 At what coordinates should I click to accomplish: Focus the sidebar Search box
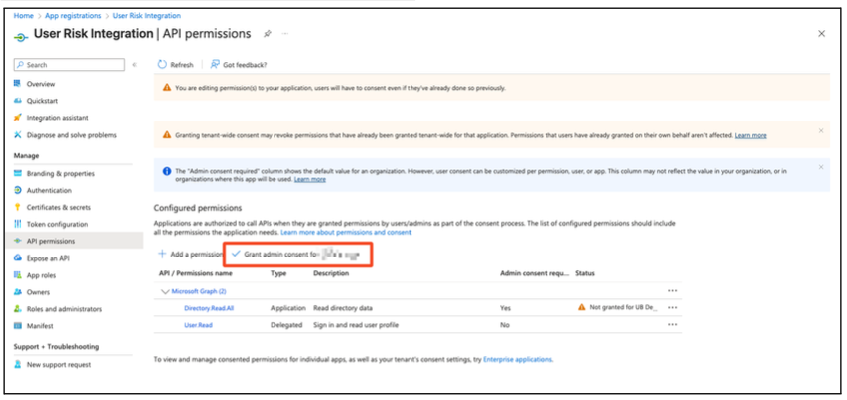(x=69, y=65)
